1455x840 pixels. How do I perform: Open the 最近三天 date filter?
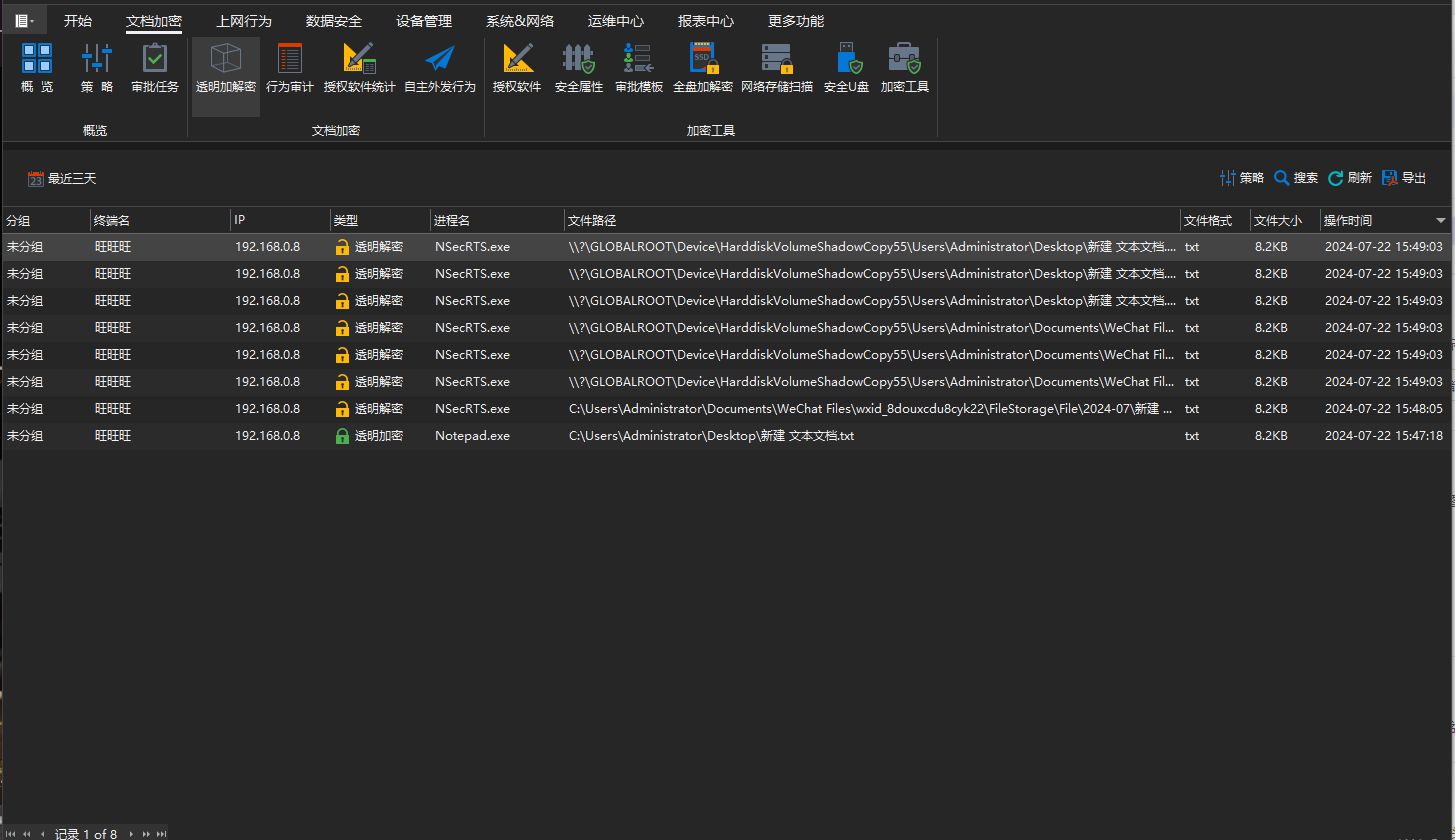[x=62, y=179]
